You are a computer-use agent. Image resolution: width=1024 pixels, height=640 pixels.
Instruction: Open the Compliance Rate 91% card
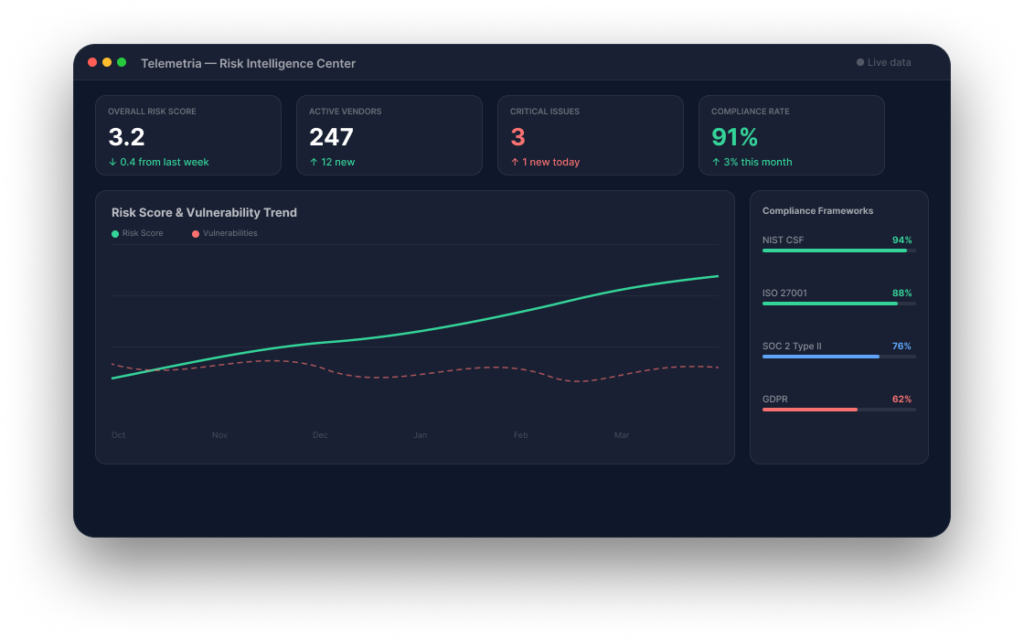pos(791,135)
